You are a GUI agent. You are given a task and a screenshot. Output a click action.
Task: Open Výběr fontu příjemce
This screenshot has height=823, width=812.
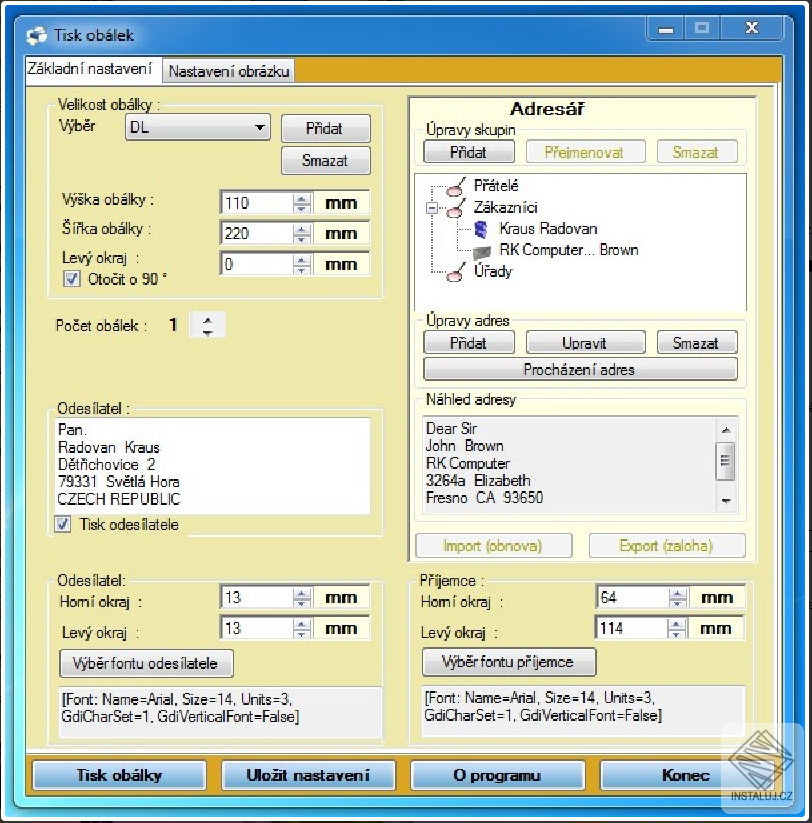(508, 662)
